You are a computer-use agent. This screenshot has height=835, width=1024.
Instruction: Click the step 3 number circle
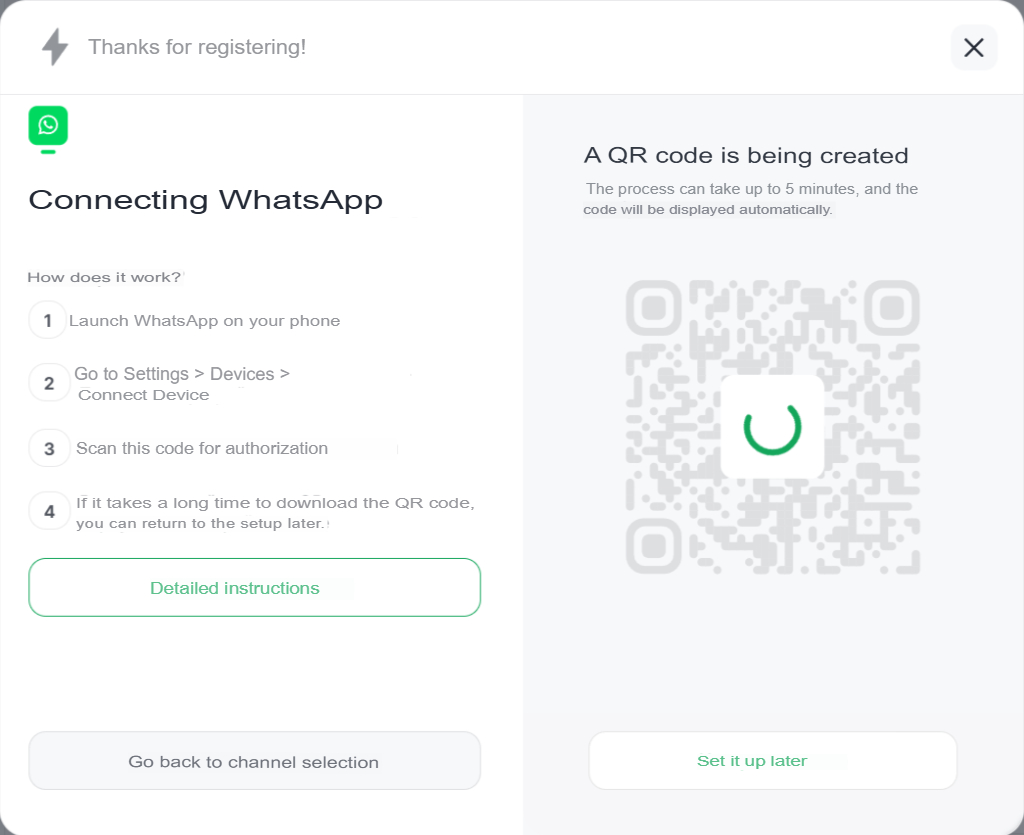pyautogui.click(x=48, y=449)
